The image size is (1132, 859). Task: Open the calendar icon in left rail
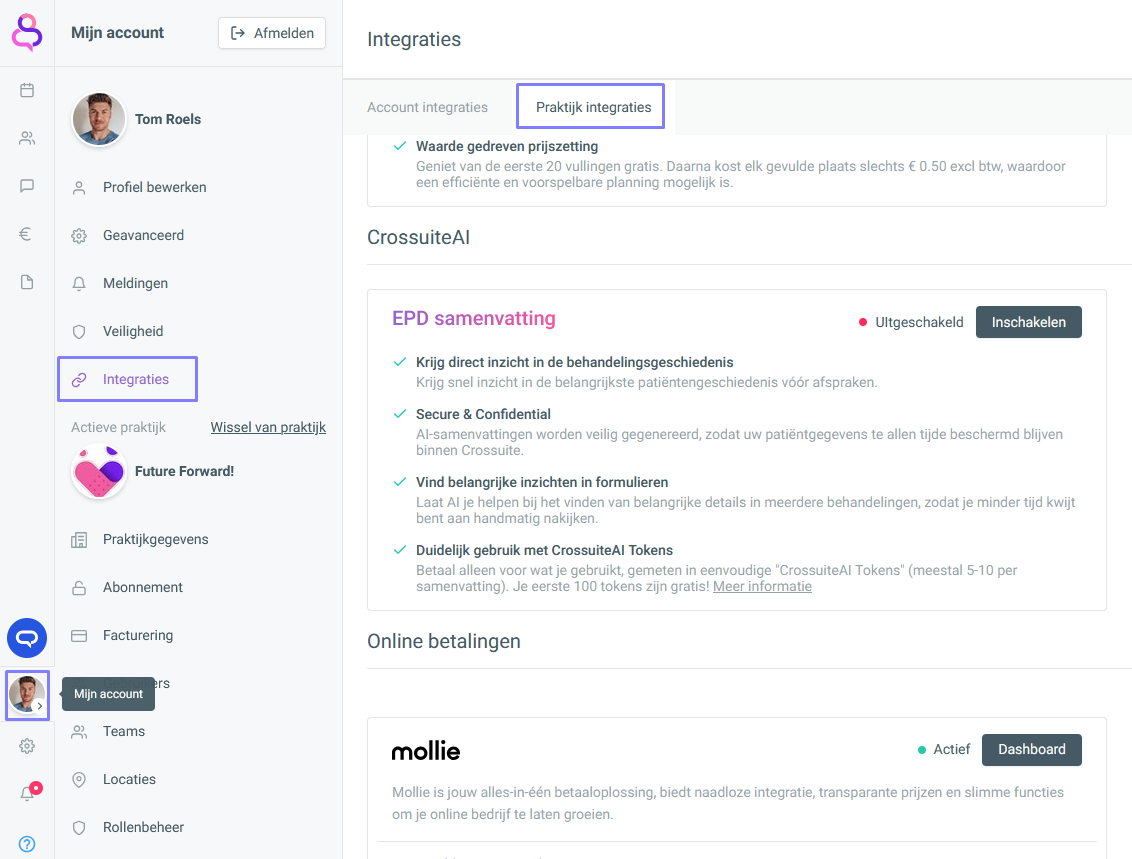point(27,90)
